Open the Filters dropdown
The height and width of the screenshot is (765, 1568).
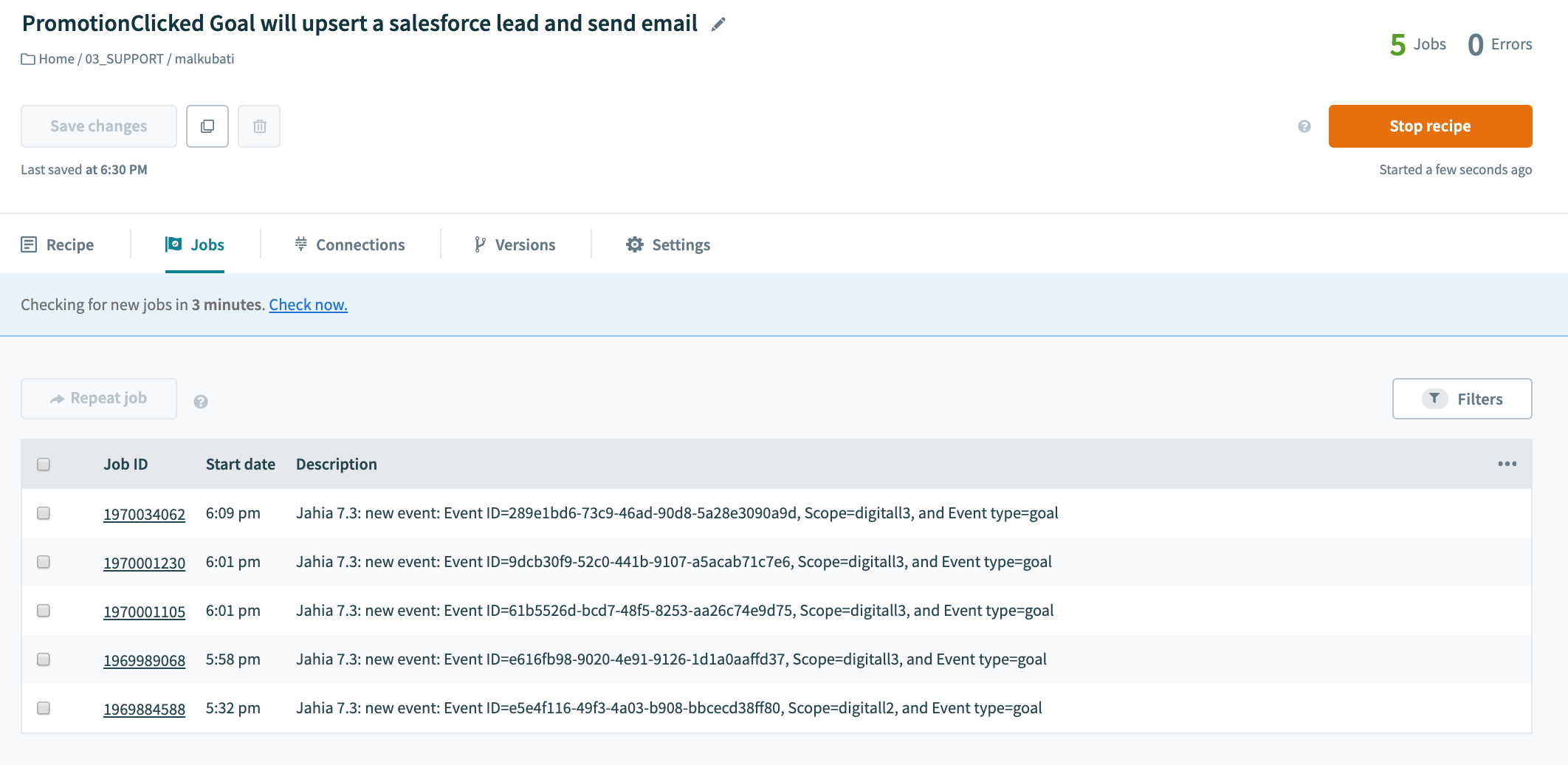pyautogui.click(x=1462, y=399)
